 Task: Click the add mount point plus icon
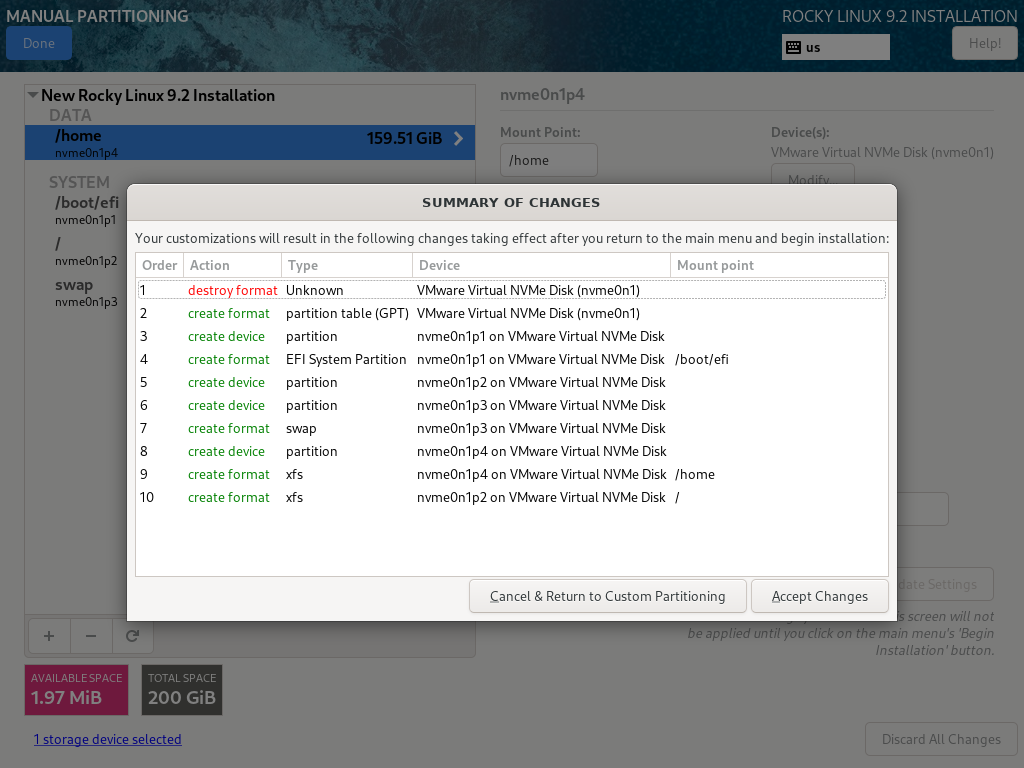49,636
